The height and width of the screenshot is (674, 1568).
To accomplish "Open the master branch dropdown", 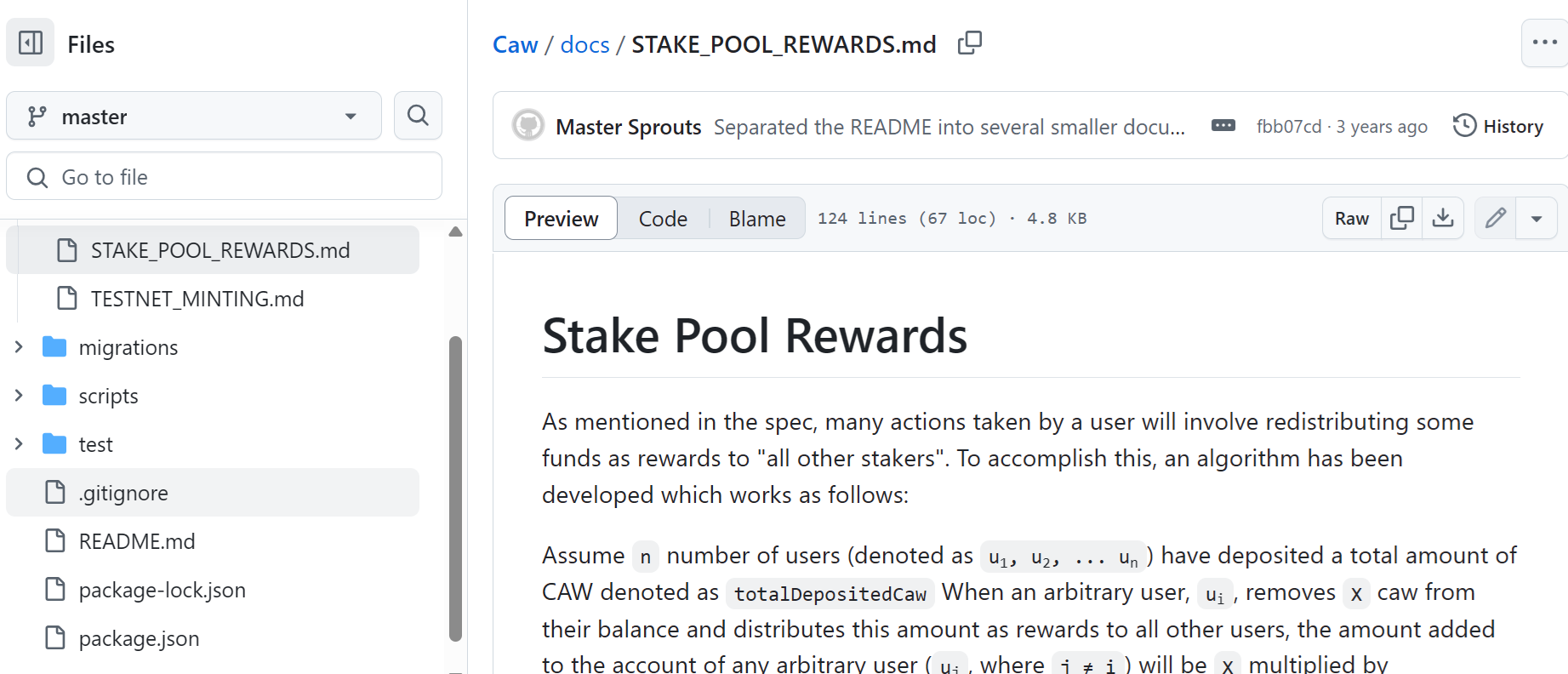I will pos(194,116).
